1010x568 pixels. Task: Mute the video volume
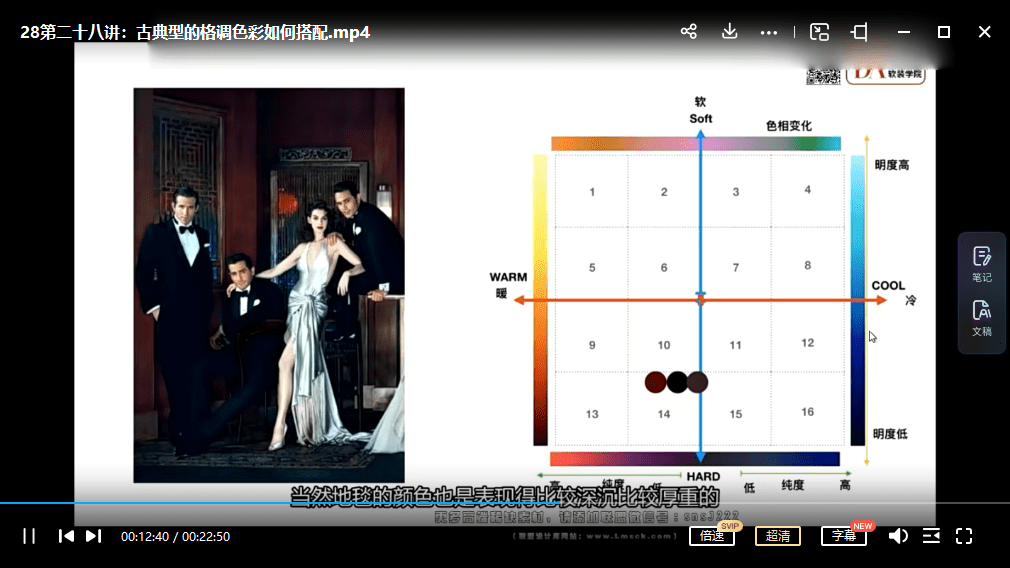point(898,536)
